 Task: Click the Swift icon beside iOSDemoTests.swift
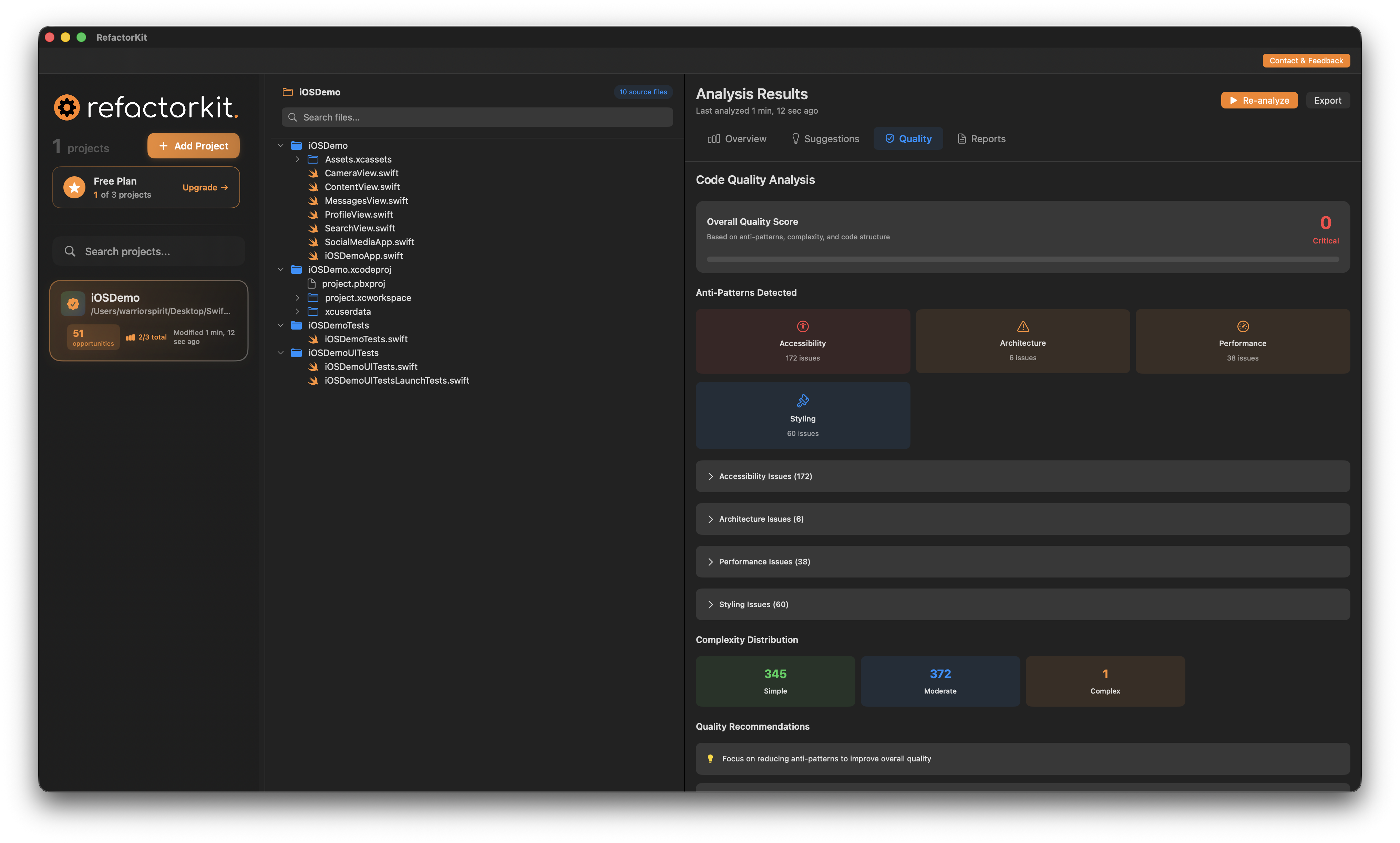point(313,339)
